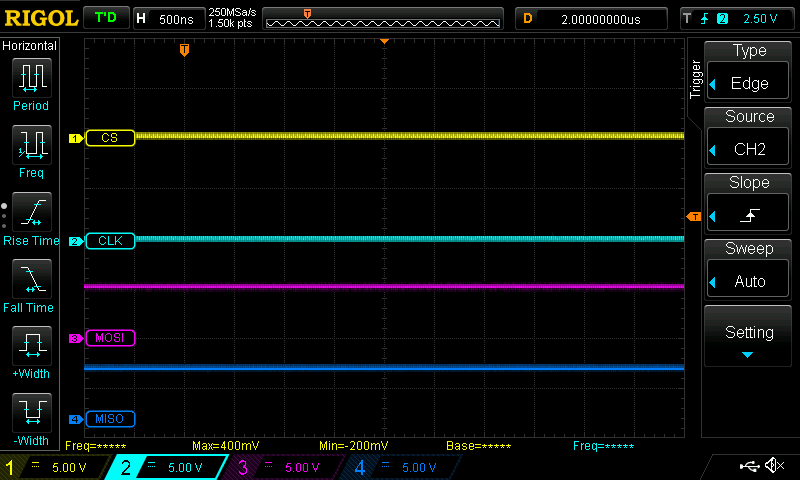Click the waveform memory overview bar
Image resolution: width=800 pixels, height=480 pixels.
point(383,19)
